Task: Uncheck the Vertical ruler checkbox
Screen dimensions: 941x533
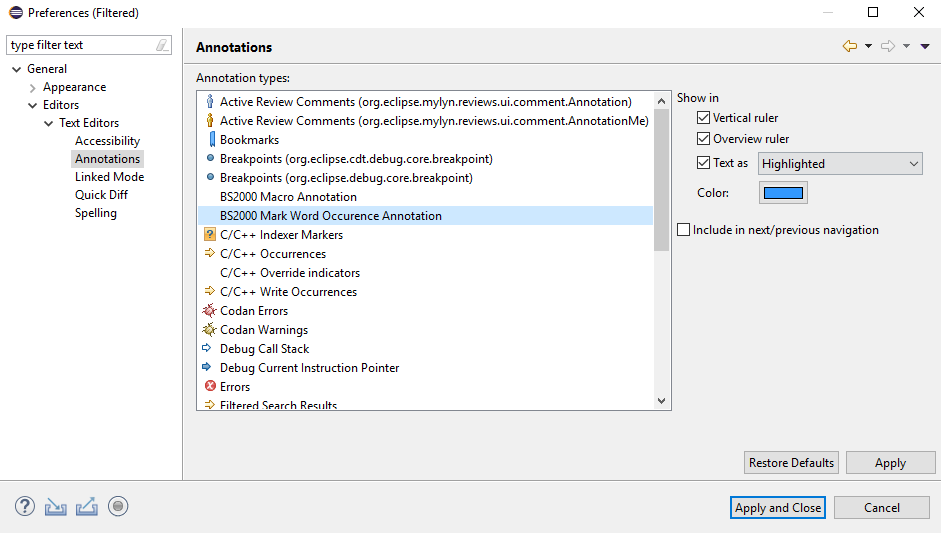Action: tap(704, 118)
